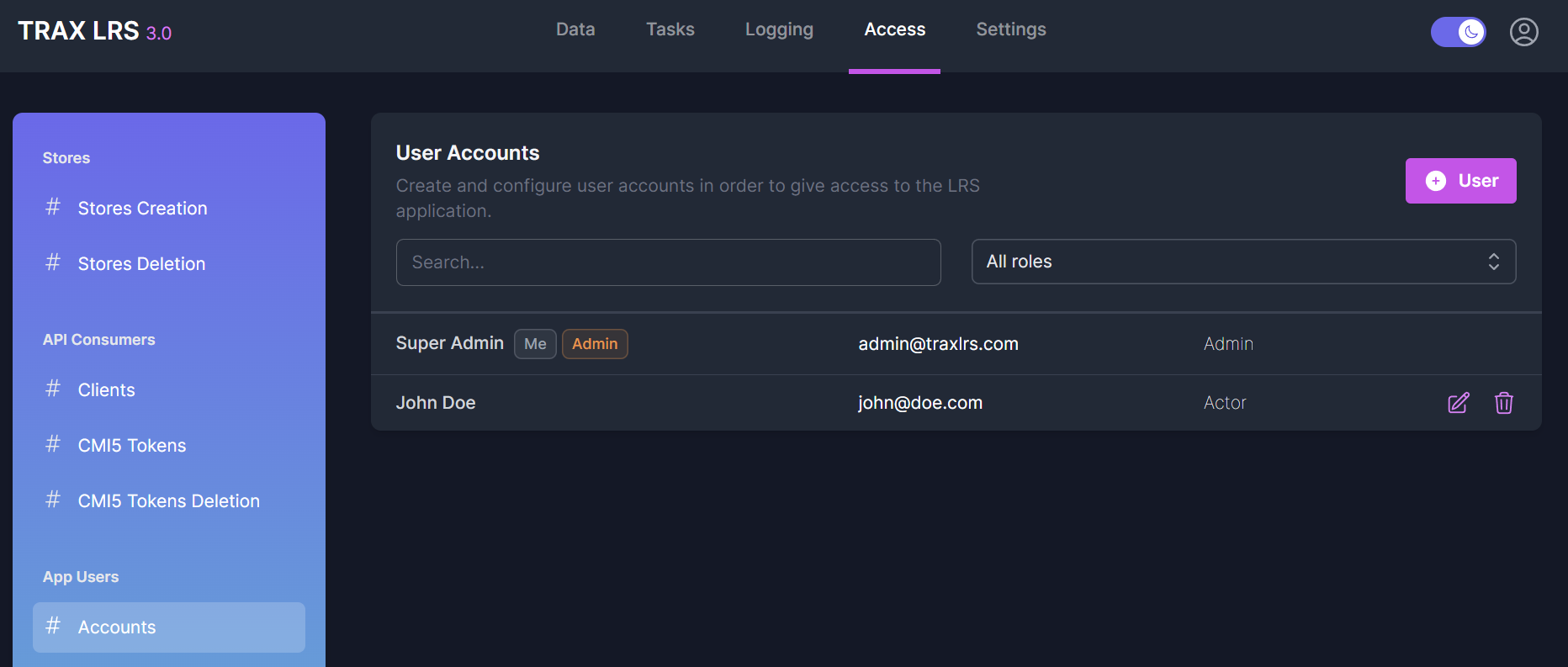Go to the Logging tab
Viewport: 1568px width, 667px height.
point(779,29)
